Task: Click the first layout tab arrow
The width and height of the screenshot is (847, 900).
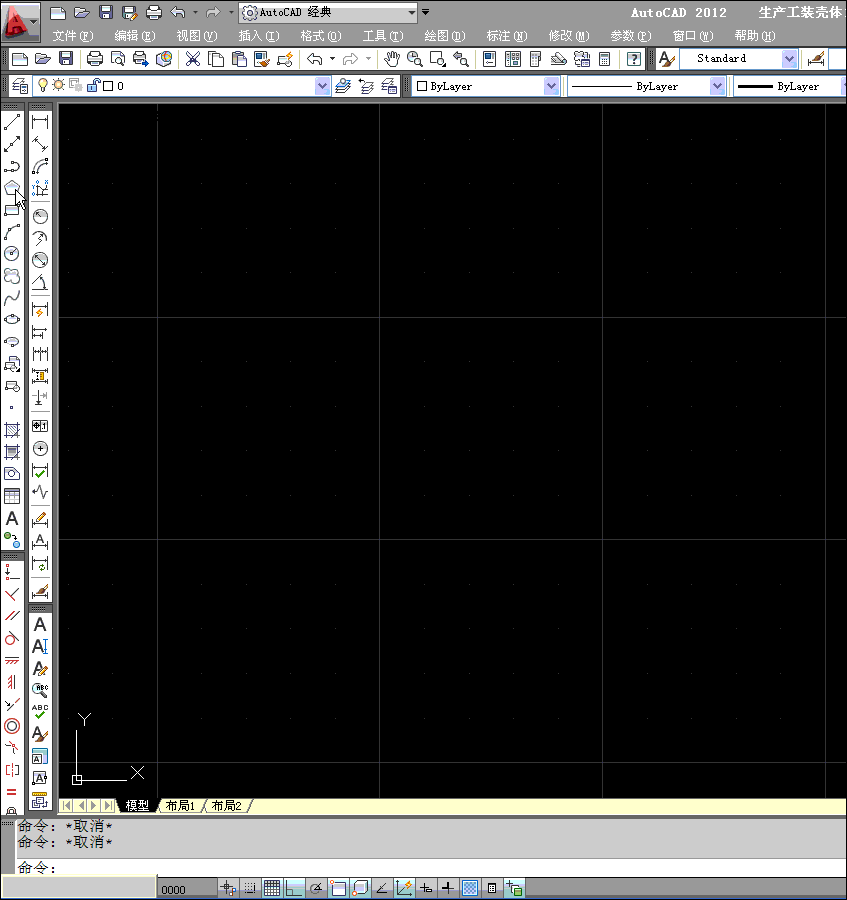Action: pos(67,806)
